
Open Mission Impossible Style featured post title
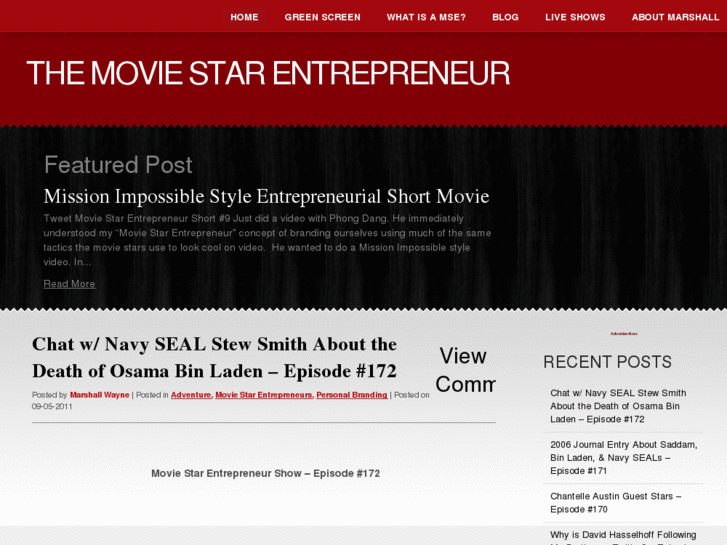[266, 197]
